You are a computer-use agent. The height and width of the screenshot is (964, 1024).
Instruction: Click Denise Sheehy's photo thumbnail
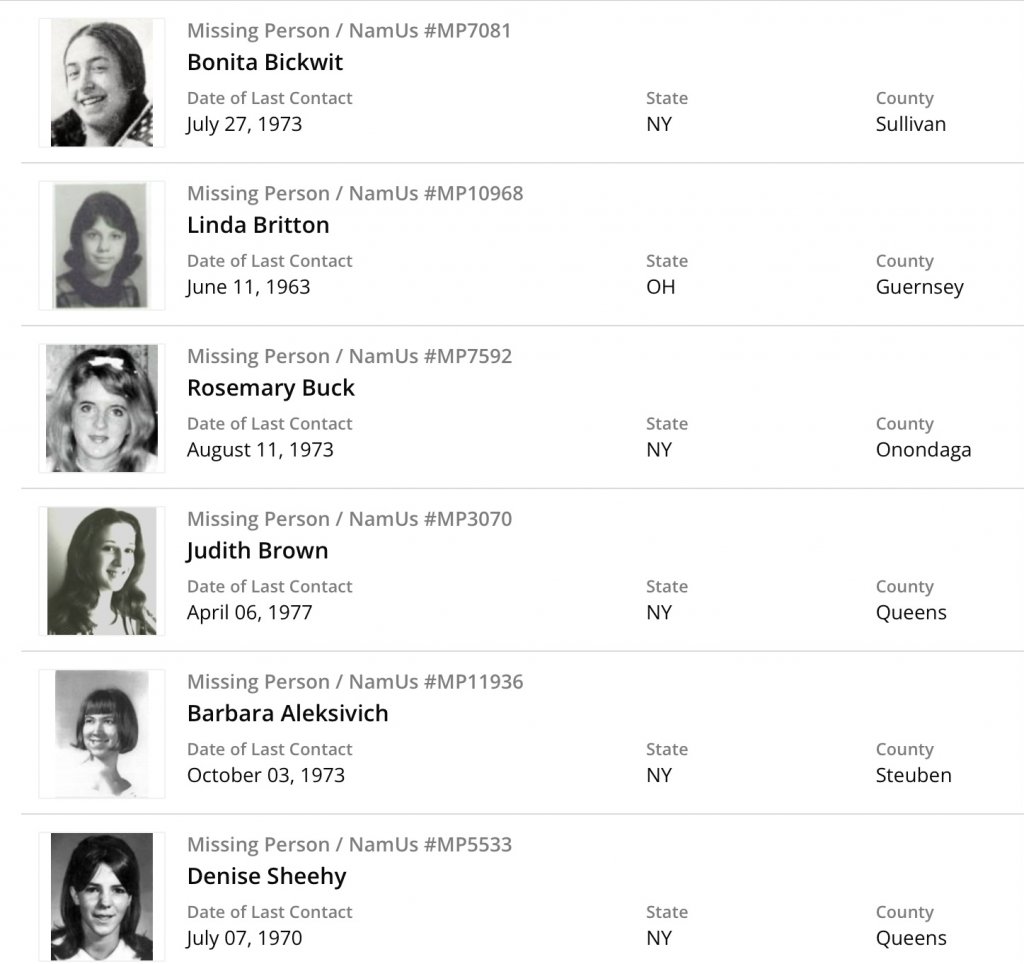[101, 896]
